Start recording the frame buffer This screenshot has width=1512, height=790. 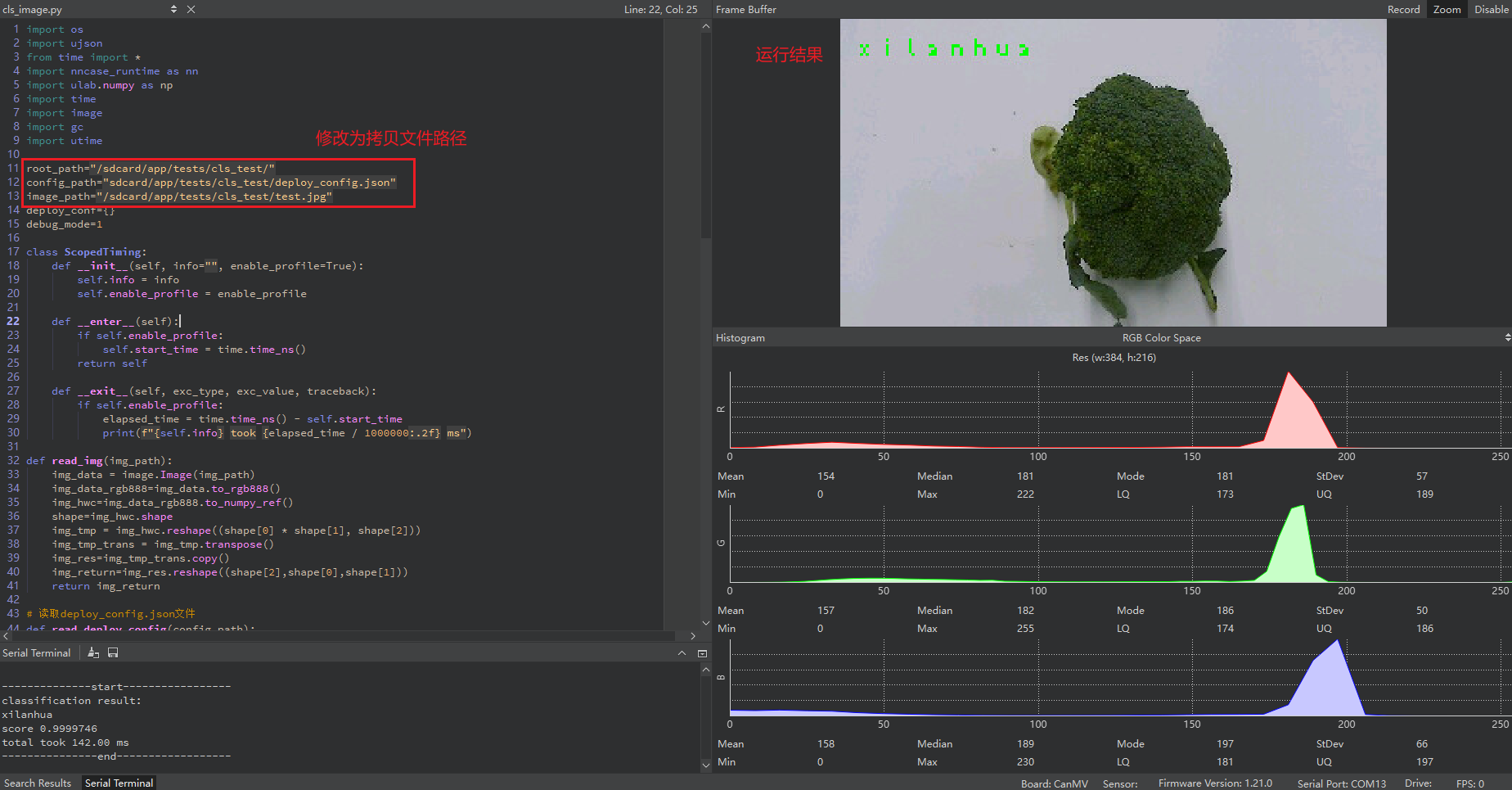[x=1403, y=9]
